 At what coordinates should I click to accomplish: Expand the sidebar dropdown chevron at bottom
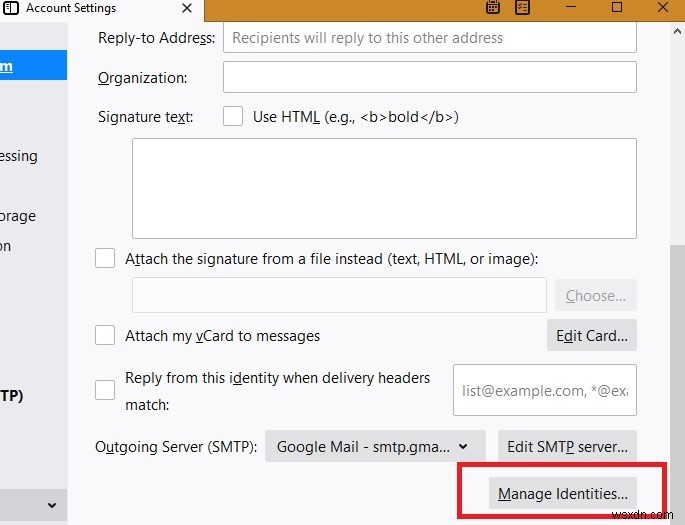coord(52,505)
